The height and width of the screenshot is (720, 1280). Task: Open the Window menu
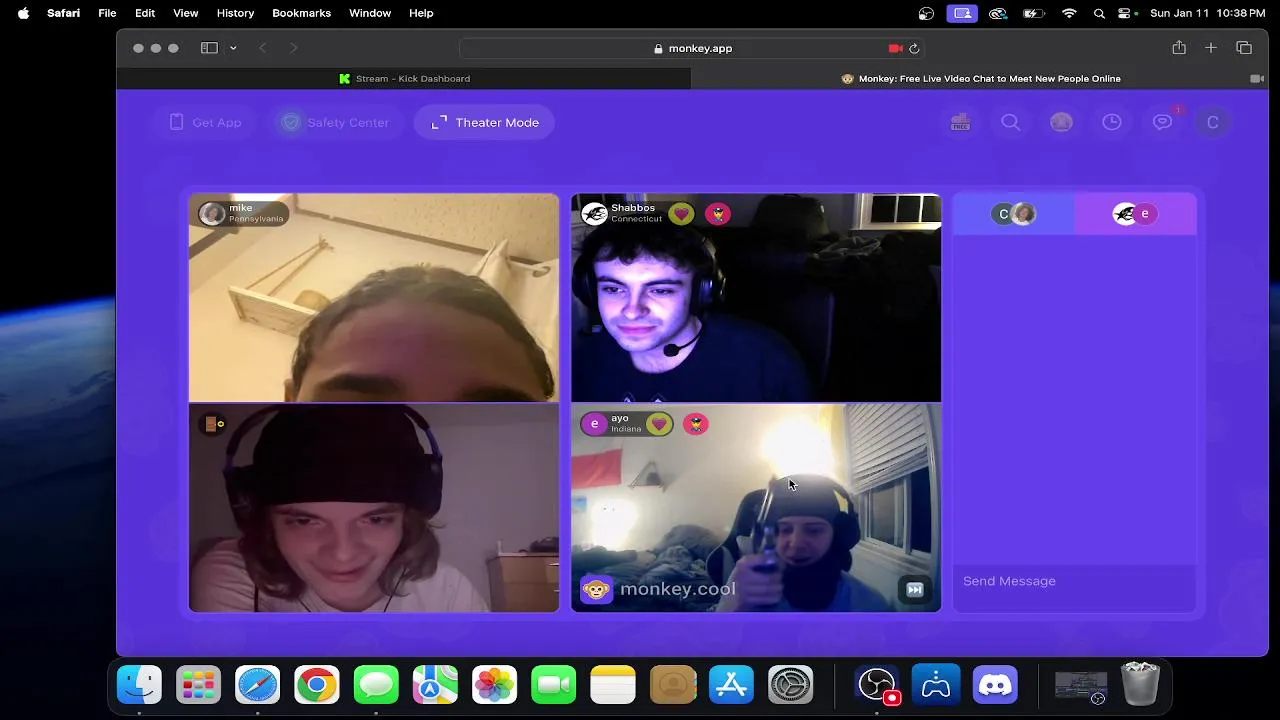tap(370, 13)
